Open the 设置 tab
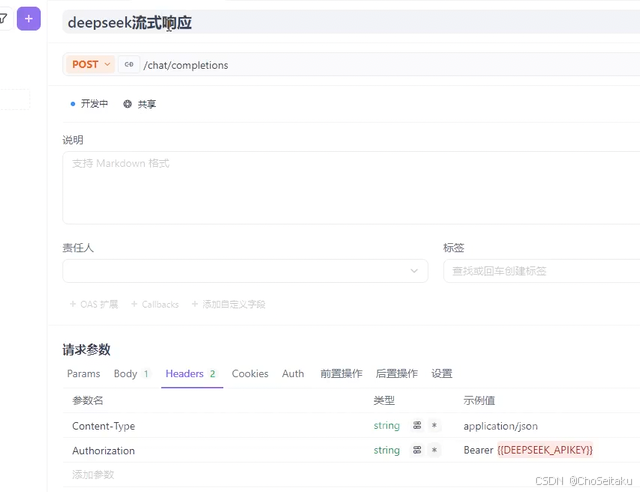Image resolution: width=640 pixels, height=492 pixels. (442, 374)
